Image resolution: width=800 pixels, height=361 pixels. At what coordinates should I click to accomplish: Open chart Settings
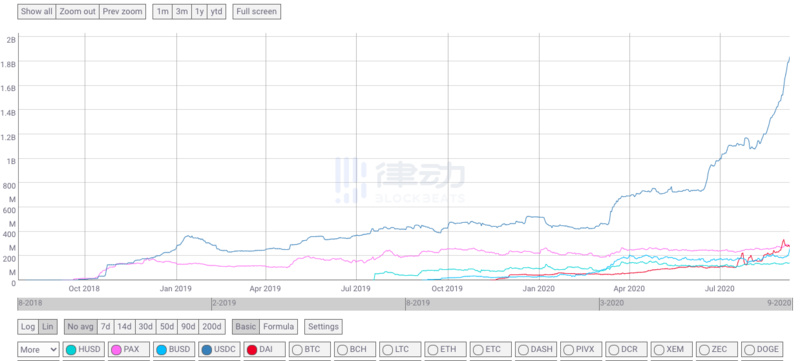click(x=323, y=326)
